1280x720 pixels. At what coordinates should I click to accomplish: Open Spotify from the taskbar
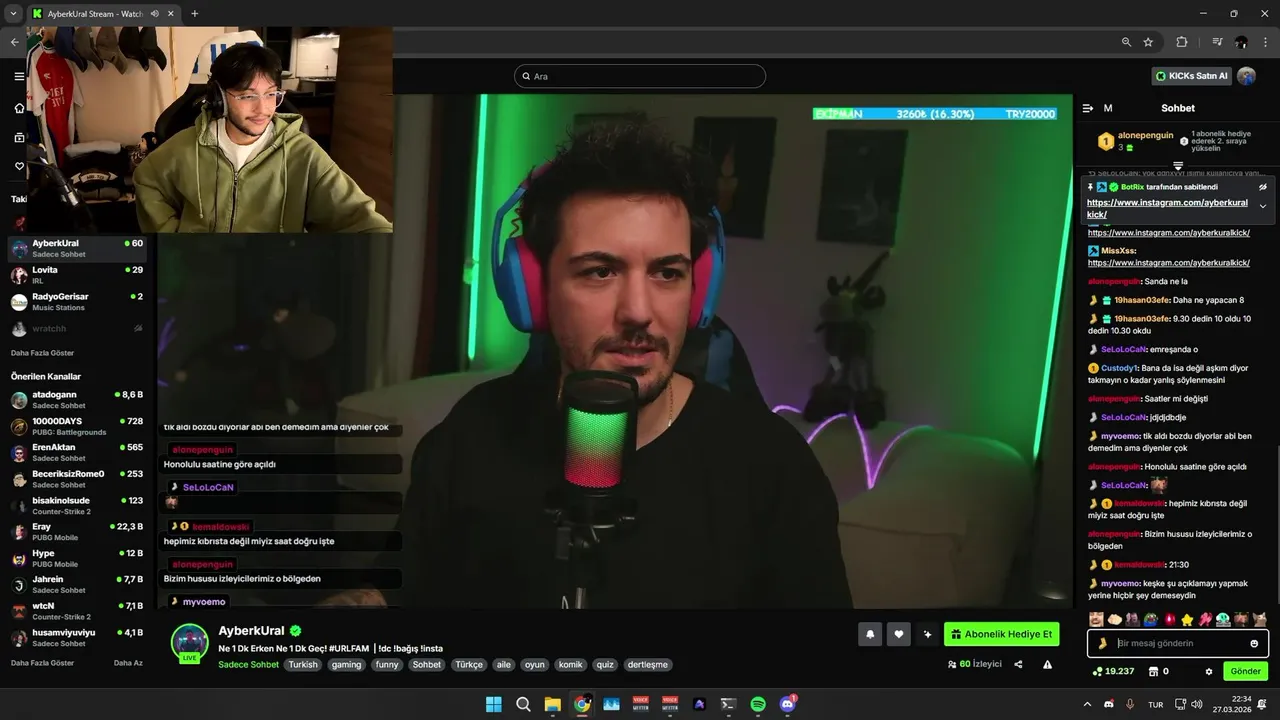click(x=758, y=704)
